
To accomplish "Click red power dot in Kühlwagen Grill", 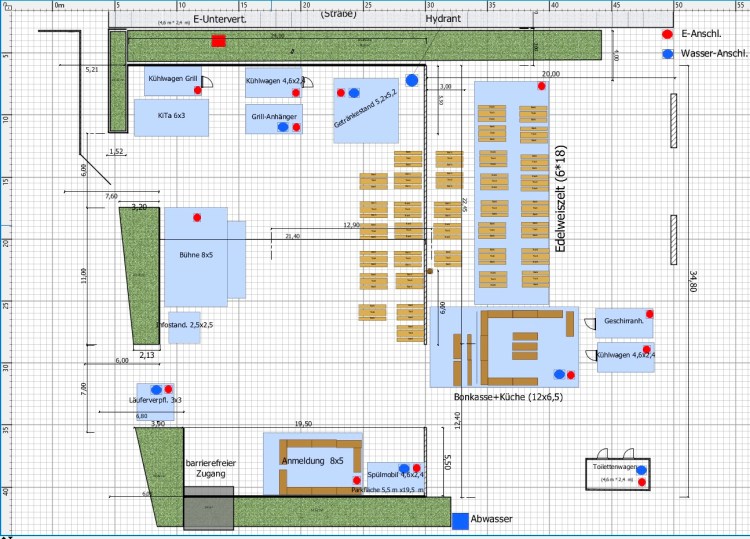I will pyautogui.click(x=198, y=91).
